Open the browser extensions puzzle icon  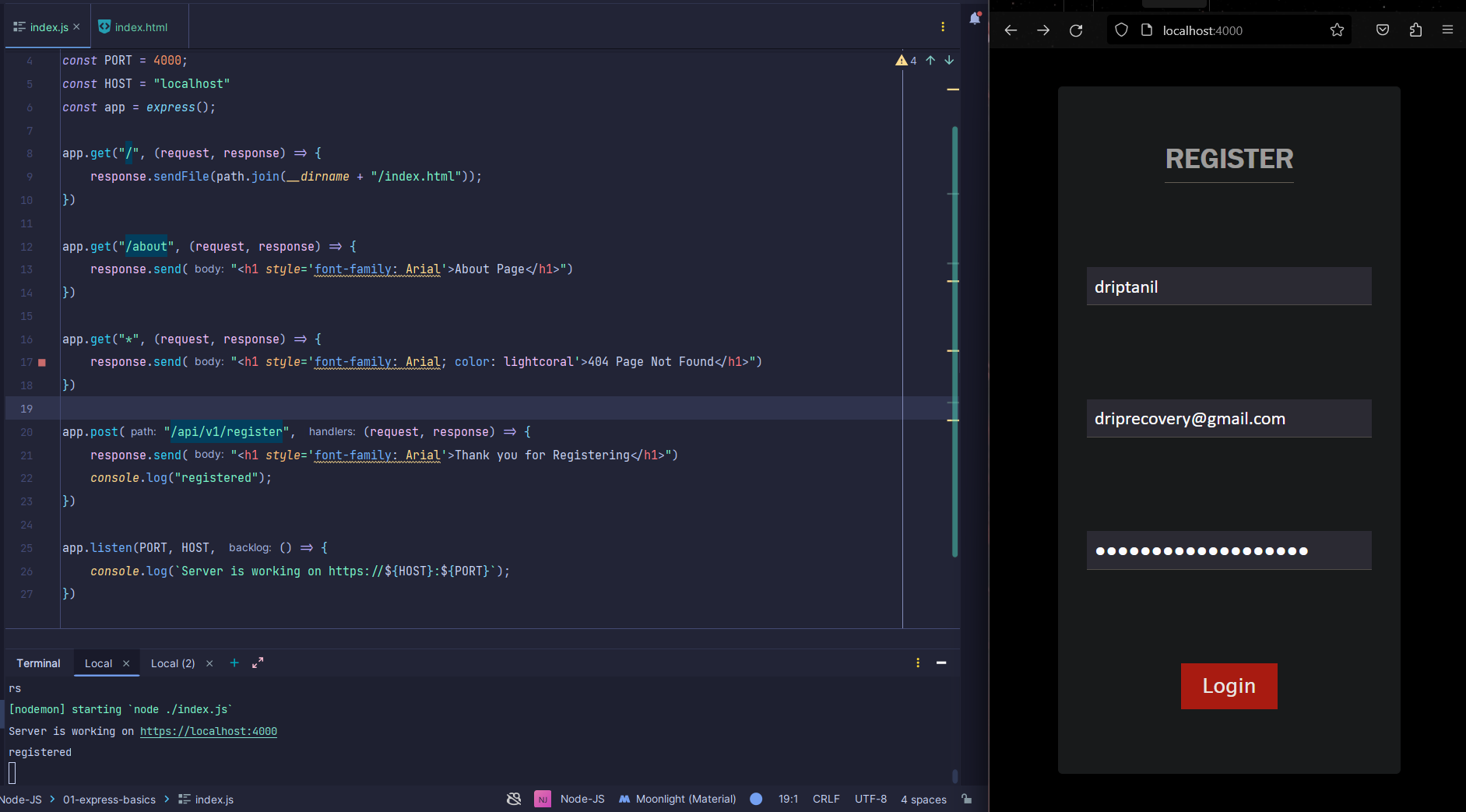(1415, 30)
